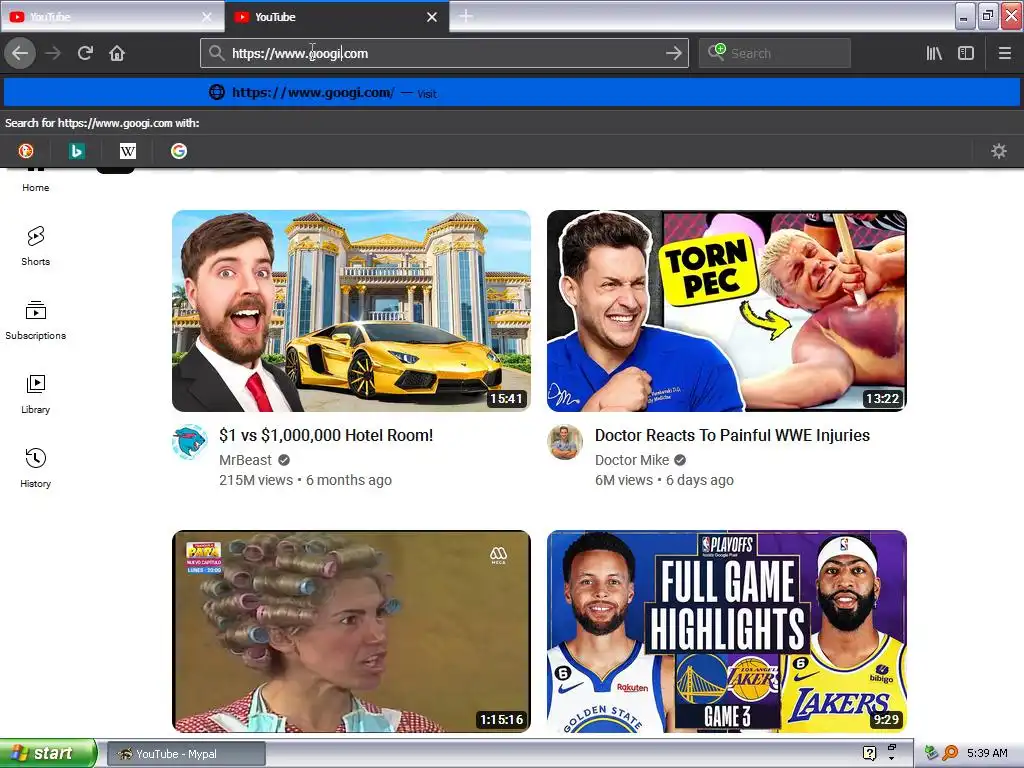
Task: Search with the Wikipedia engine icon
Action: pos(127,151)
